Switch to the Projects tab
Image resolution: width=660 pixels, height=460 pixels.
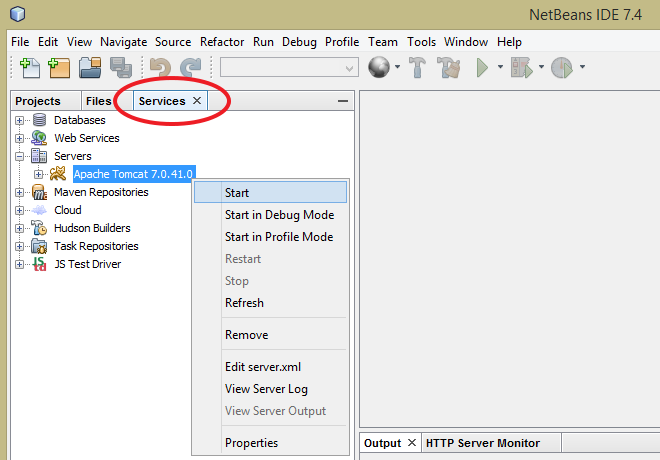coord(38,101)
